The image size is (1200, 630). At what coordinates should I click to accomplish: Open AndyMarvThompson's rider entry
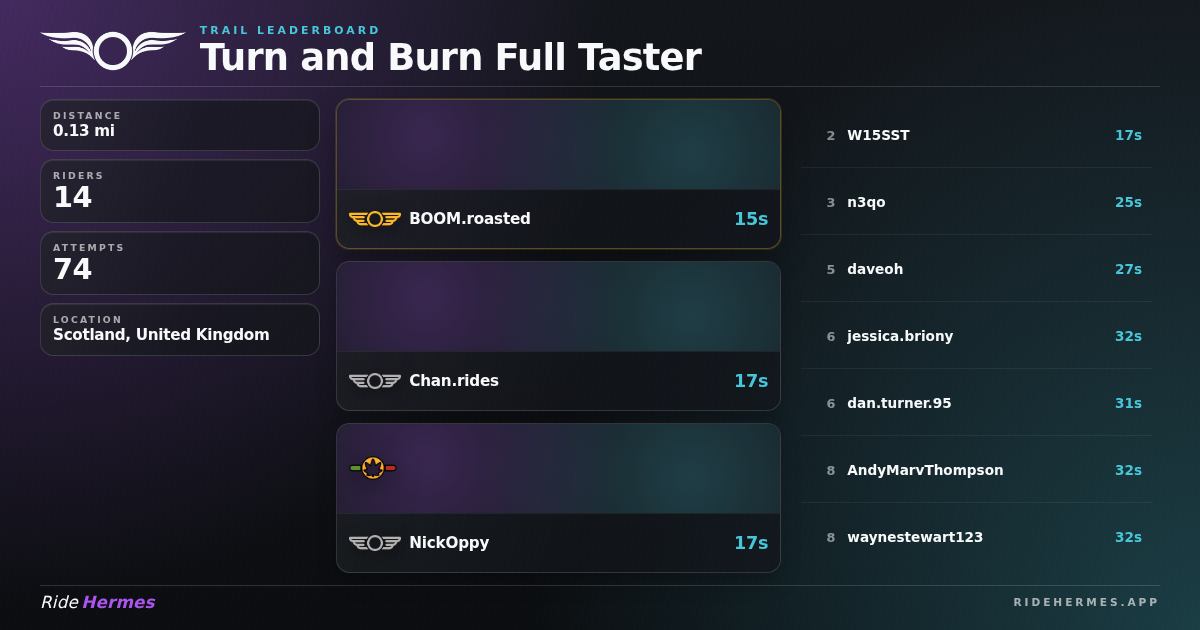click(x=976, y=470)
